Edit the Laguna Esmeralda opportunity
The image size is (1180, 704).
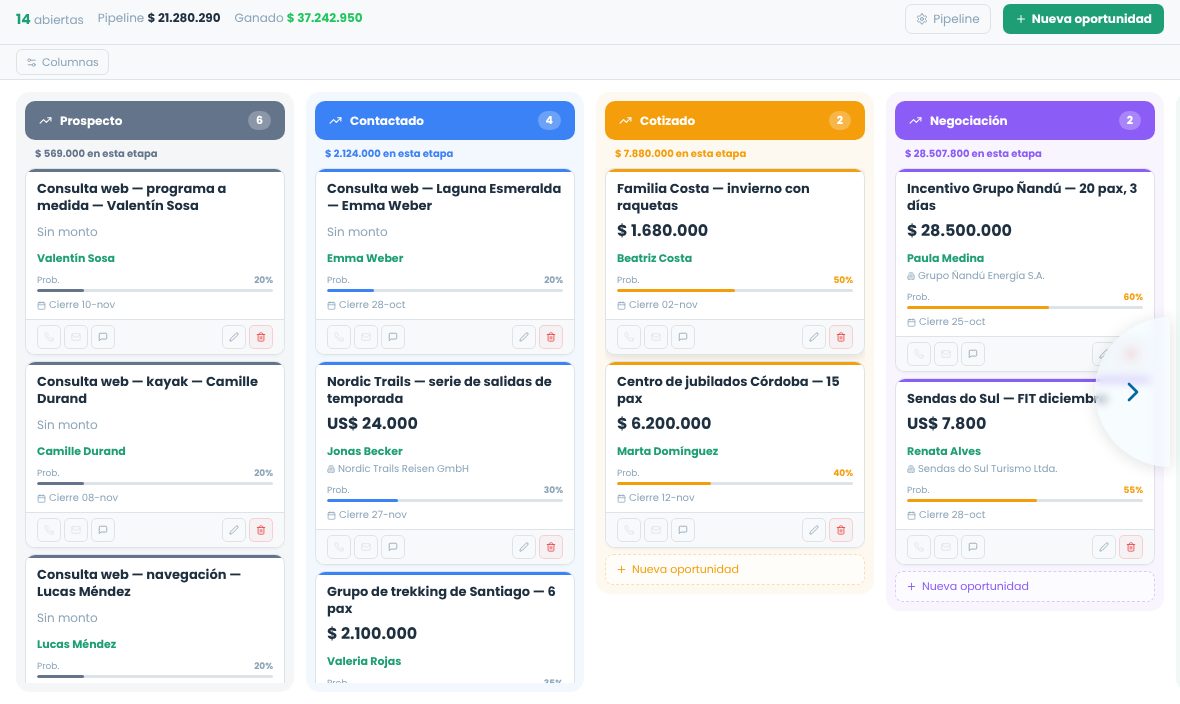pyautogui.click(x=524, y=337)
